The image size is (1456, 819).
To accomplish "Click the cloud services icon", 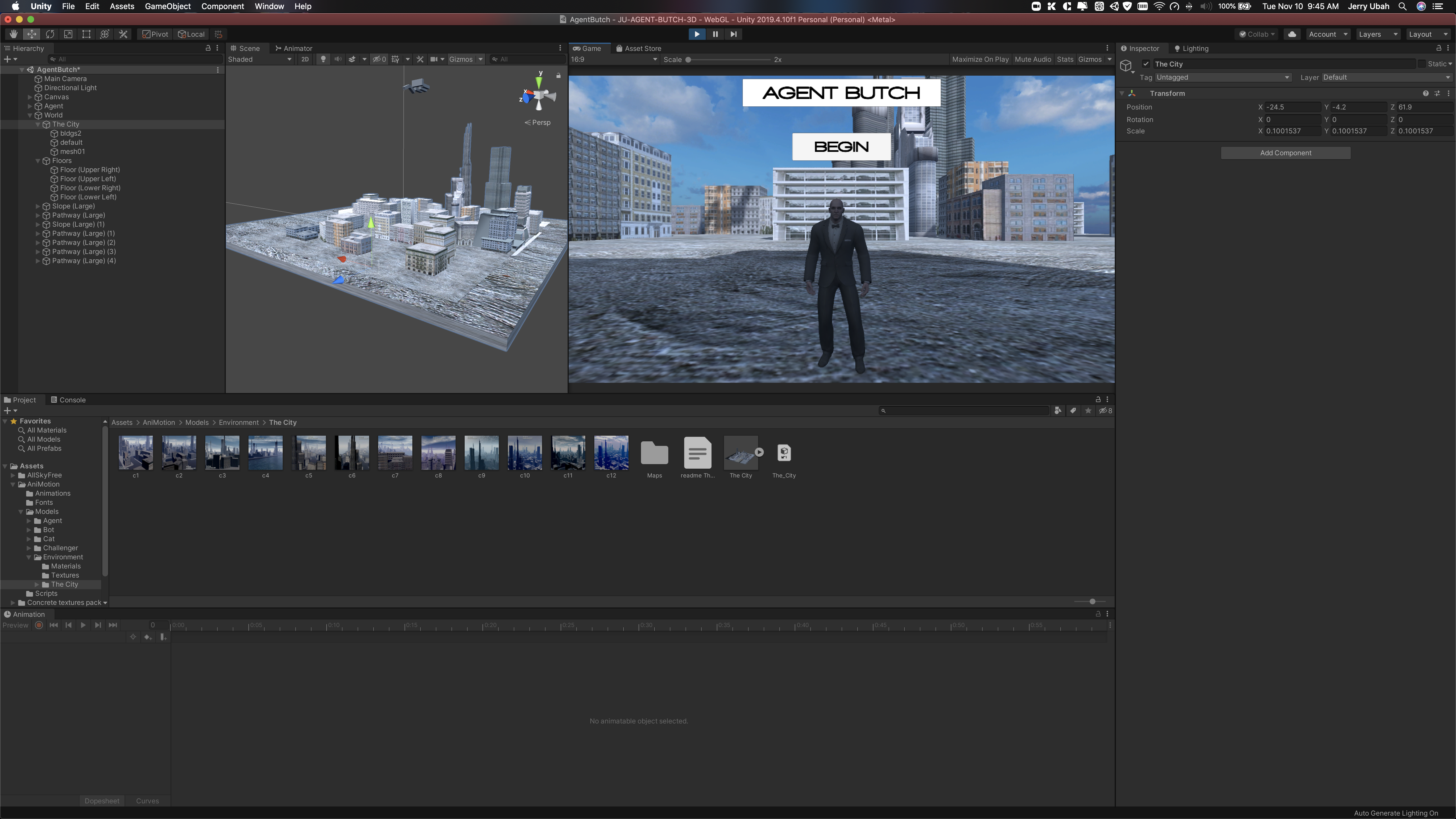I will (x=1292, y=34).
